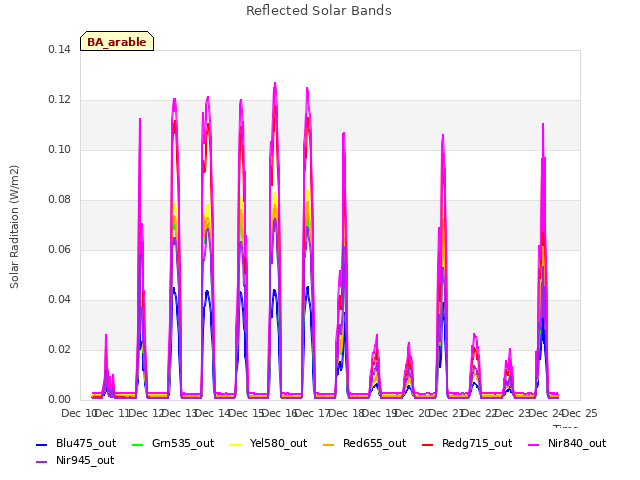Click the orange Red655_out legend swatch
Viewport: 640px width, 480px height.
(329, 444)
